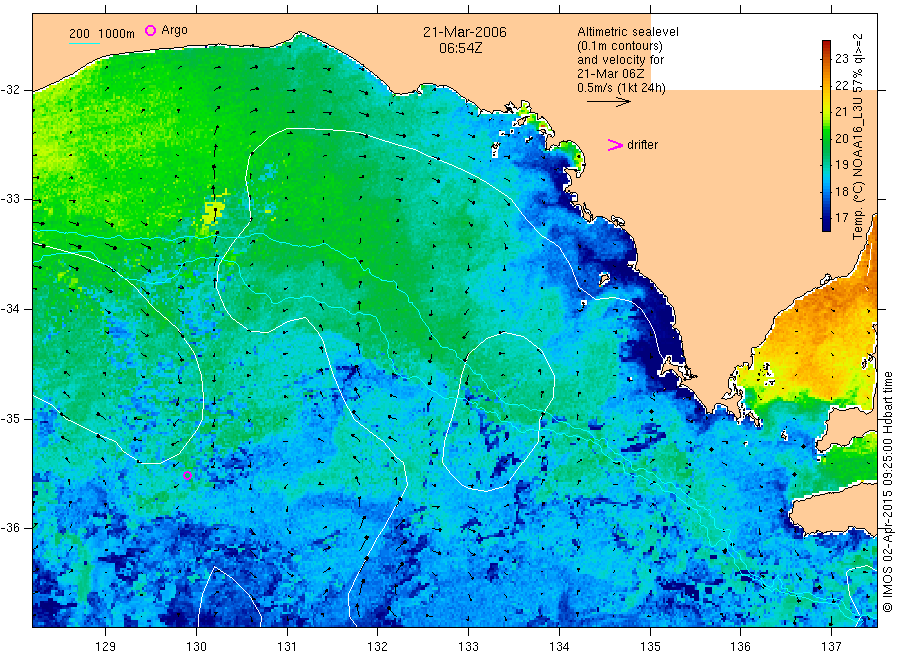Click the '132' longitude axis label
Screen dimensions: 900x660
[378, 647]
